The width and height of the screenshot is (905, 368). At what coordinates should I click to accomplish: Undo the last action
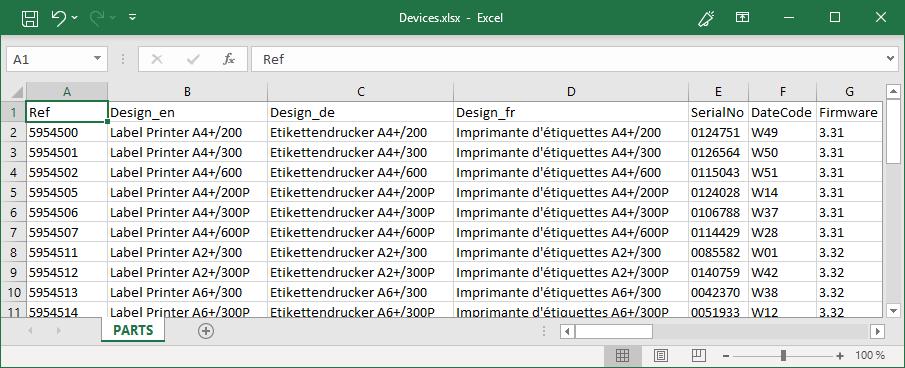coord(59,18)
